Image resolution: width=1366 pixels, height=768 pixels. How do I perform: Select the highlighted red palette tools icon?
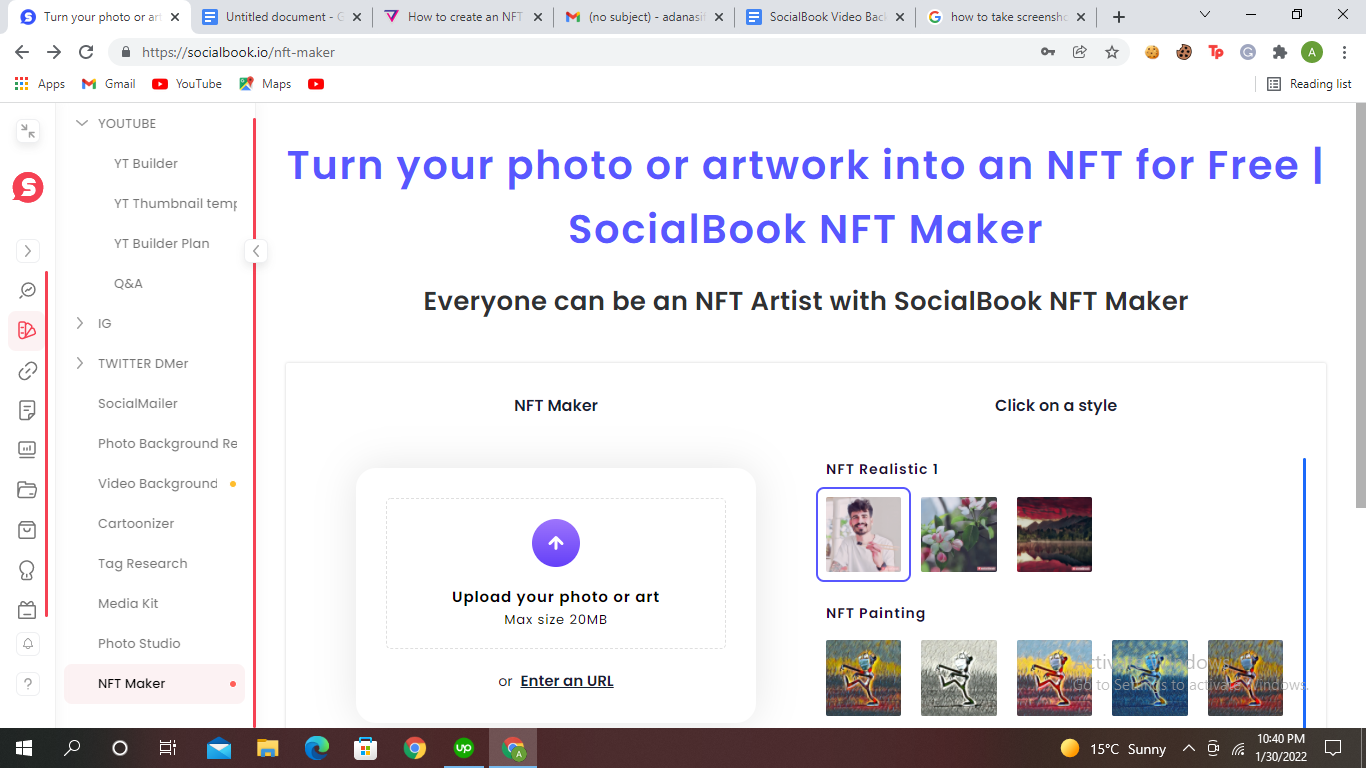click(x=28, y=330)
